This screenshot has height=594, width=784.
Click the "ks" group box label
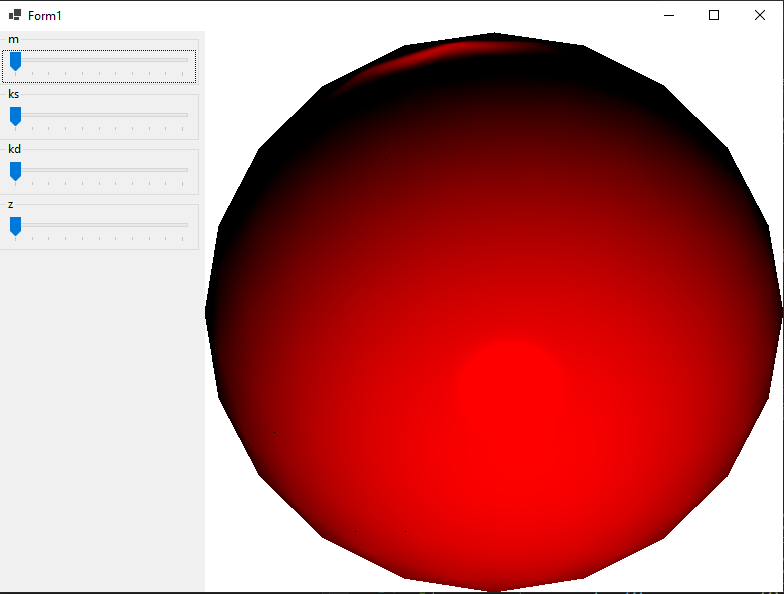14,94
